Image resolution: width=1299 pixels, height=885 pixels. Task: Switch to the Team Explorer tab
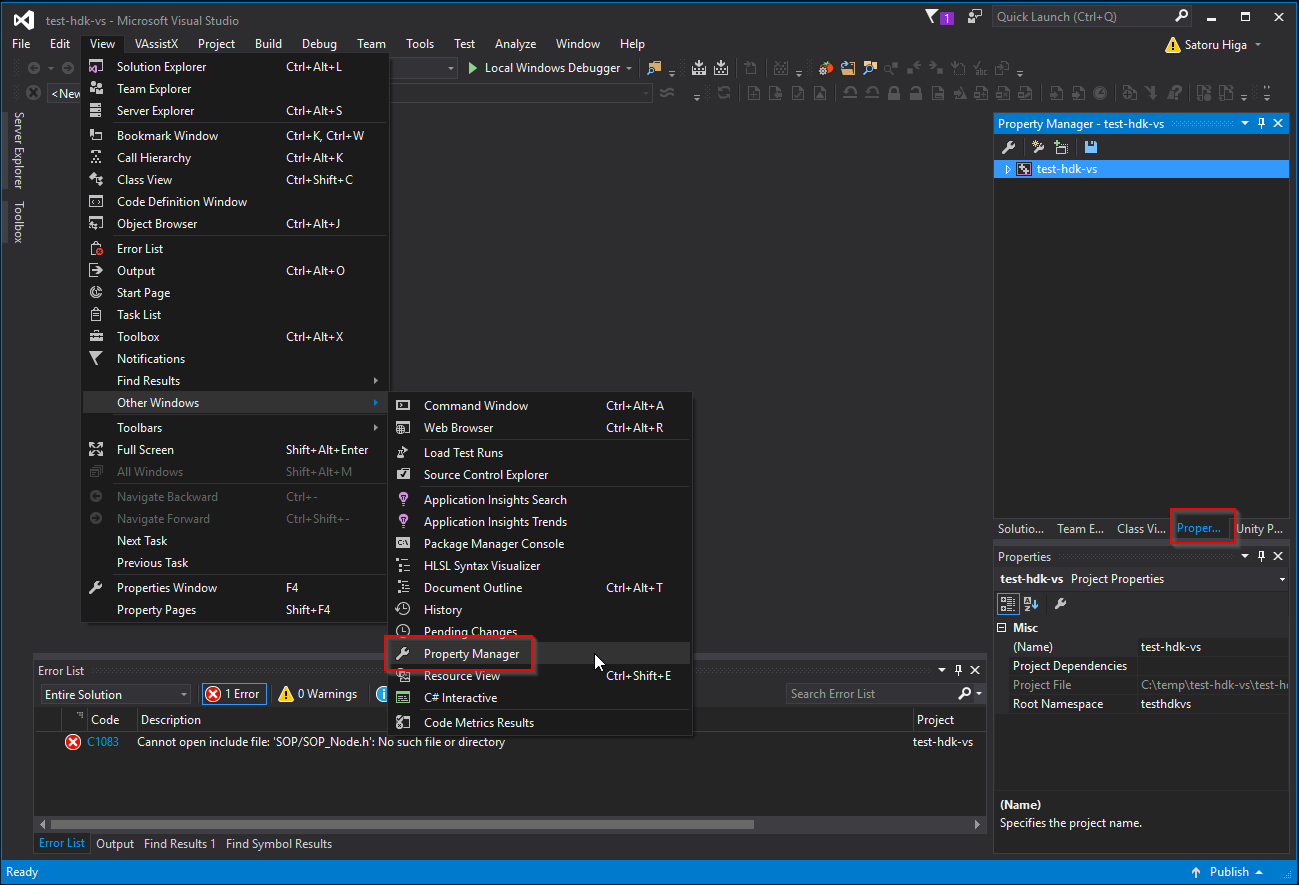click(x=1081, y=529)
